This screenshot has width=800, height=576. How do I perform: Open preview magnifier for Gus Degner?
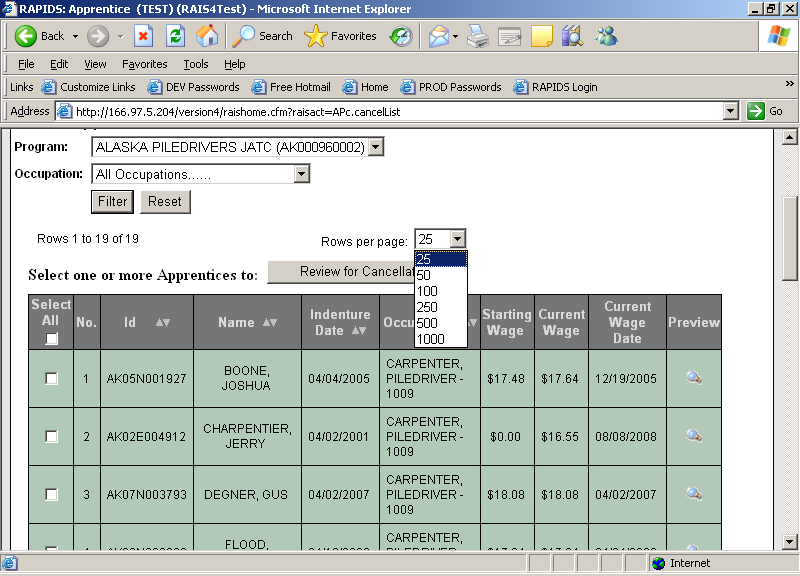(693, 493)
